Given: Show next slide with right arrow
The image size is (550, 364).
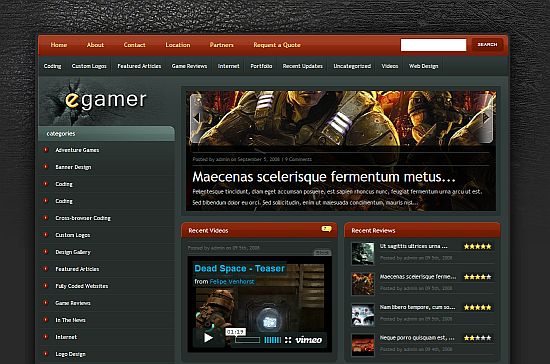Looking at the screenshot, I should tap(486, 118).
